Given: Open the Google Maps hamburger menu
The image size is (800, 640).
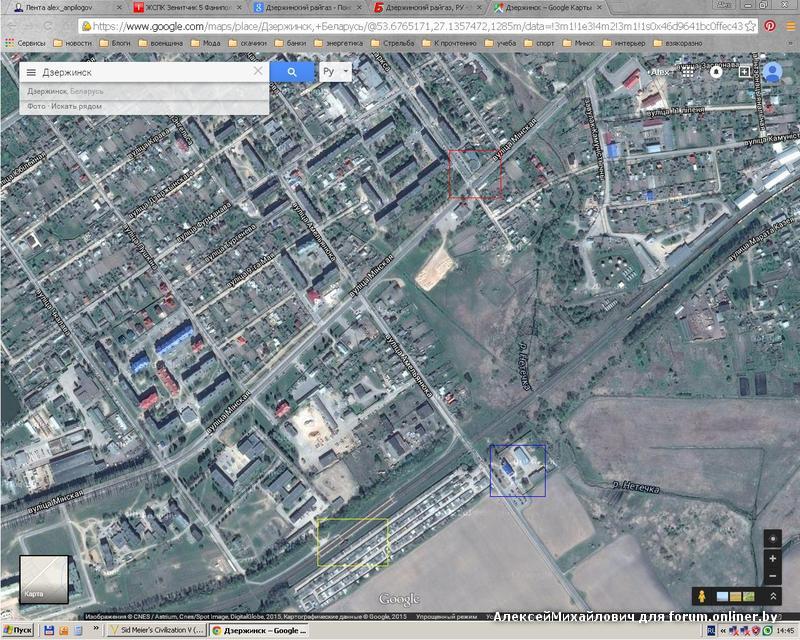Looking at the screenshot, I should [31, 72].
